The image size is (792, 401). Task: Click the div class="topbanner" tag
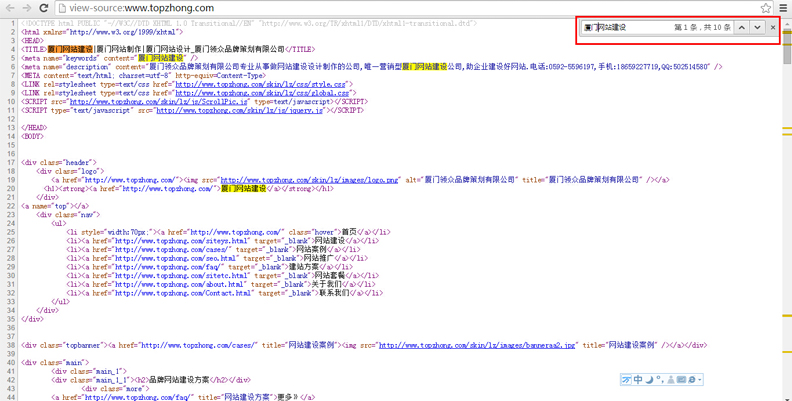point(64,345)
